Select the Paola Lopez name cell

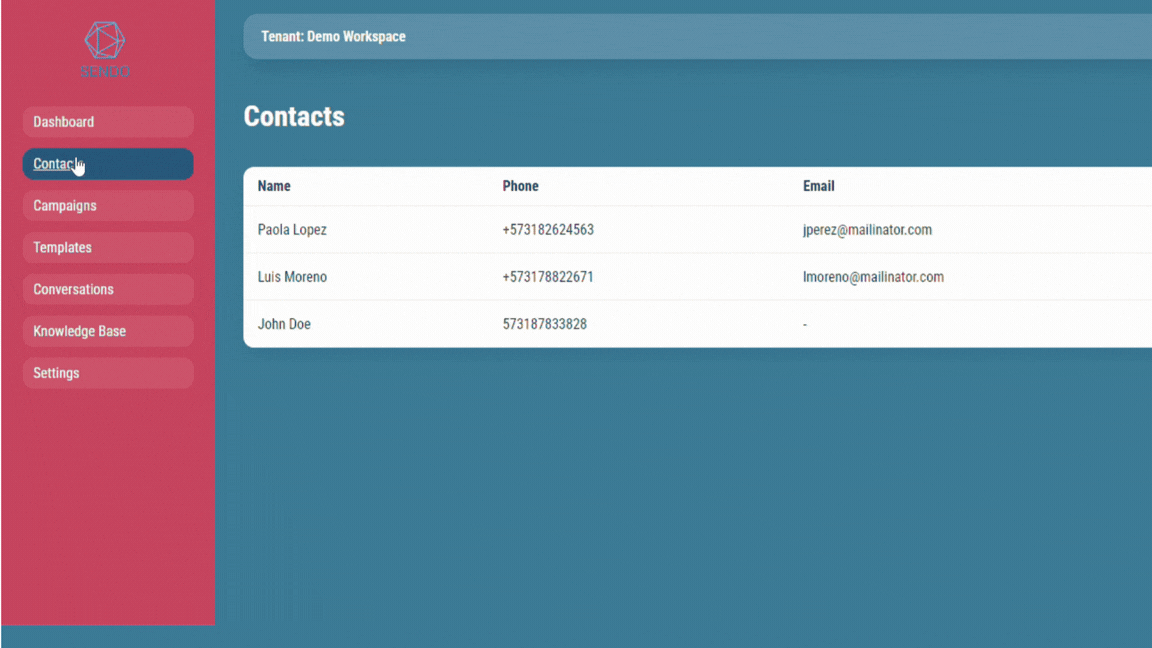[292, 230]
